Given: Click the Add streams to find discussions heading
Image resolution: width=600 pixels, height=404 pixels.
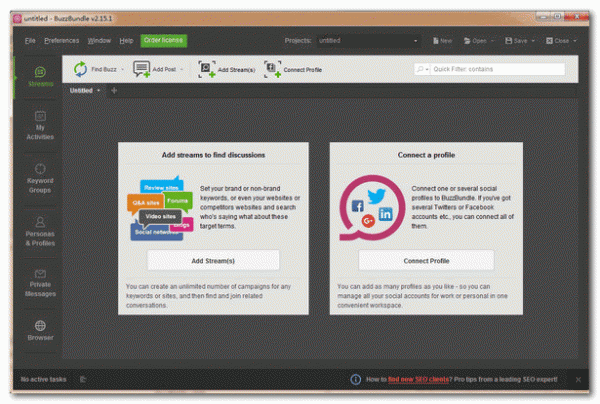Looking at the screenshot, I should (x=213, y=155).
